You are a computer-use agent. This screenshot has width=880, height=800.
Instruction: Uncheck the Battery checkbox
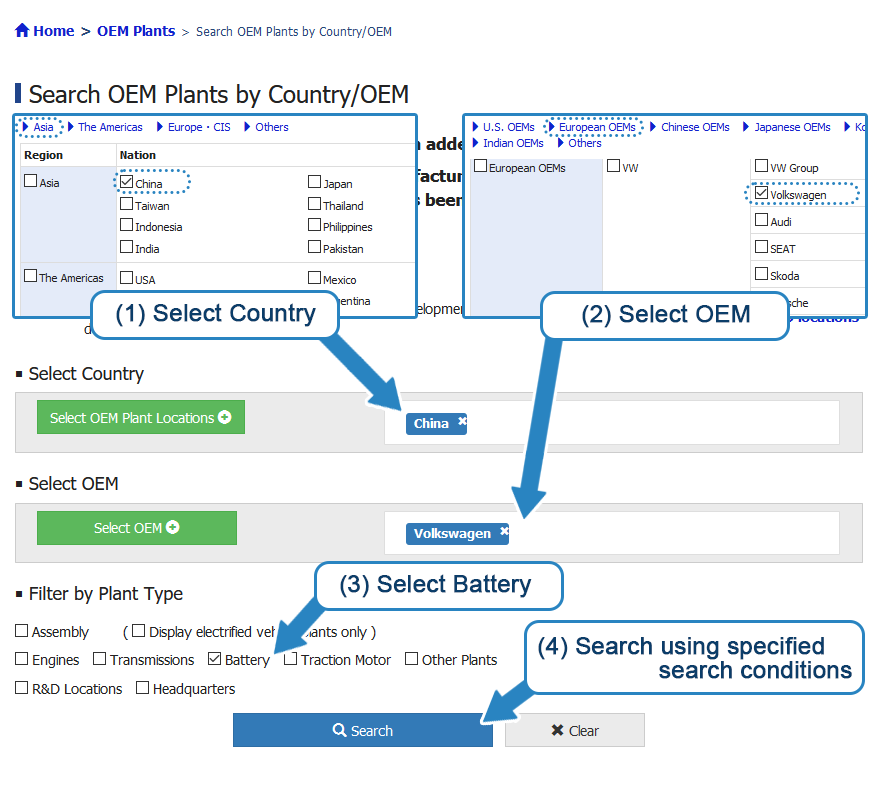pos(214,659)
